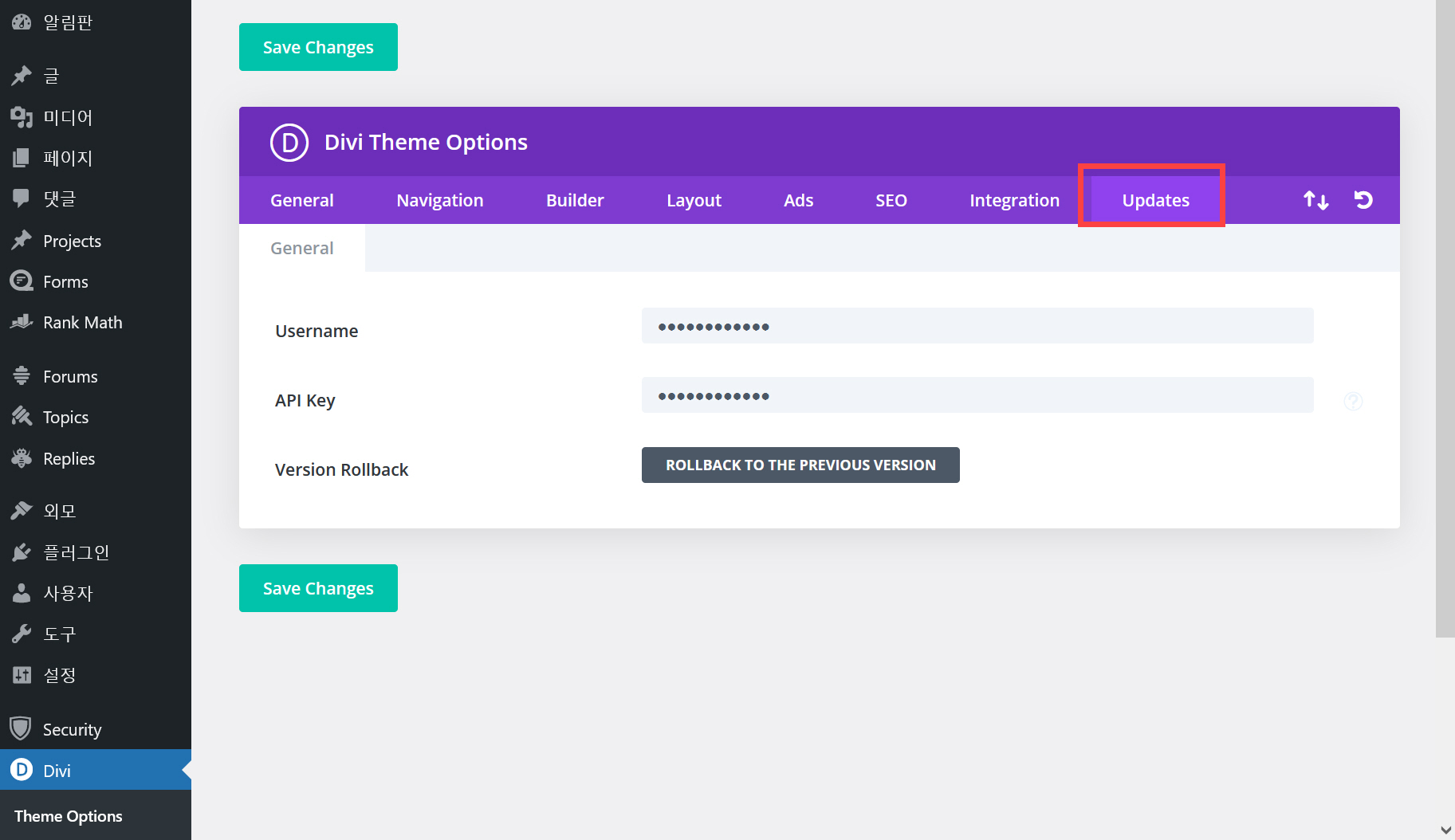The height and width of the screenshot is (840, 1455).
Task: Click the API Key input field
Action: (977, 395)
